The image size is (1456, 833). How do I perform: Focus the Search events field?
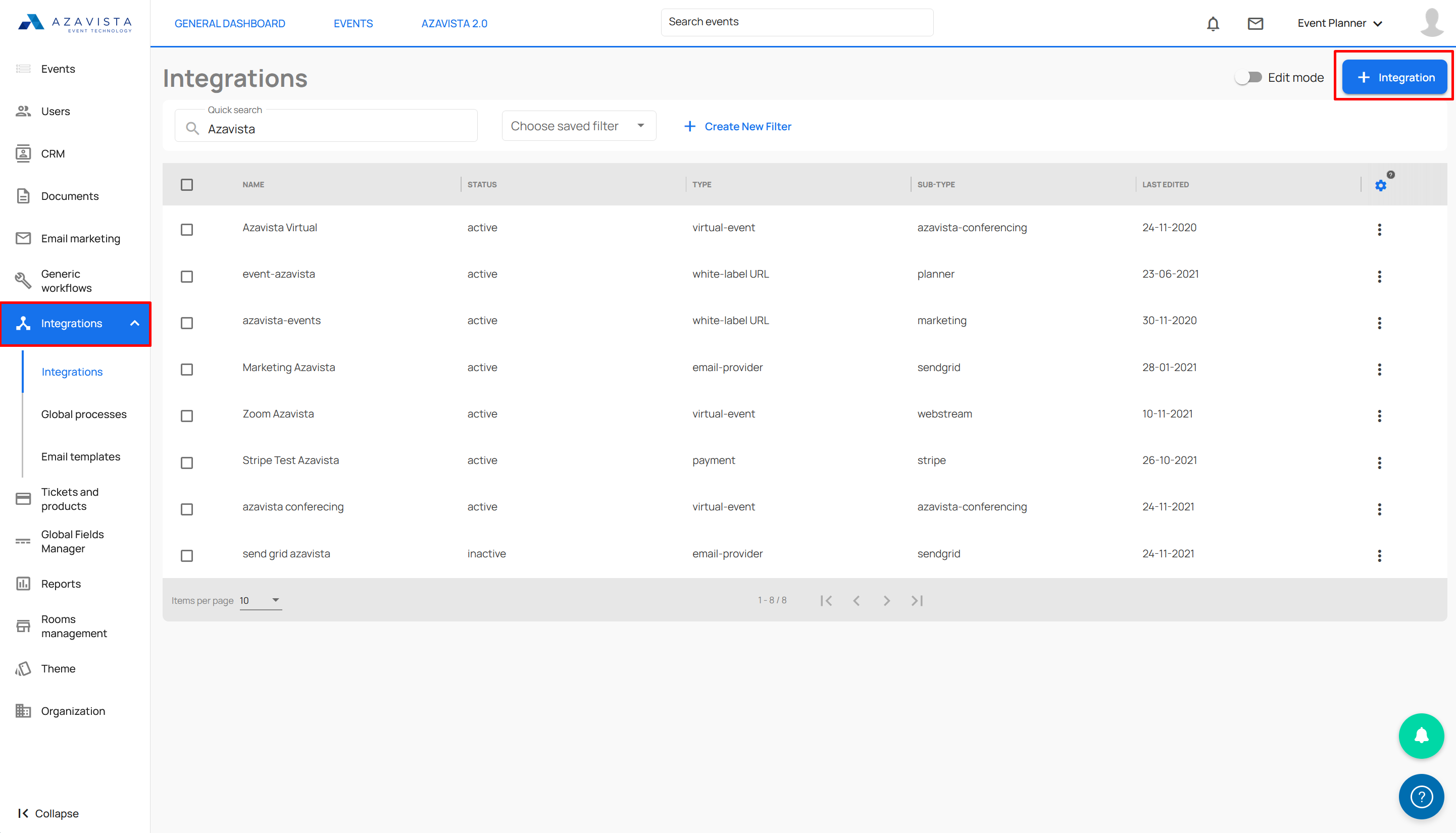(x=796, y=22)
